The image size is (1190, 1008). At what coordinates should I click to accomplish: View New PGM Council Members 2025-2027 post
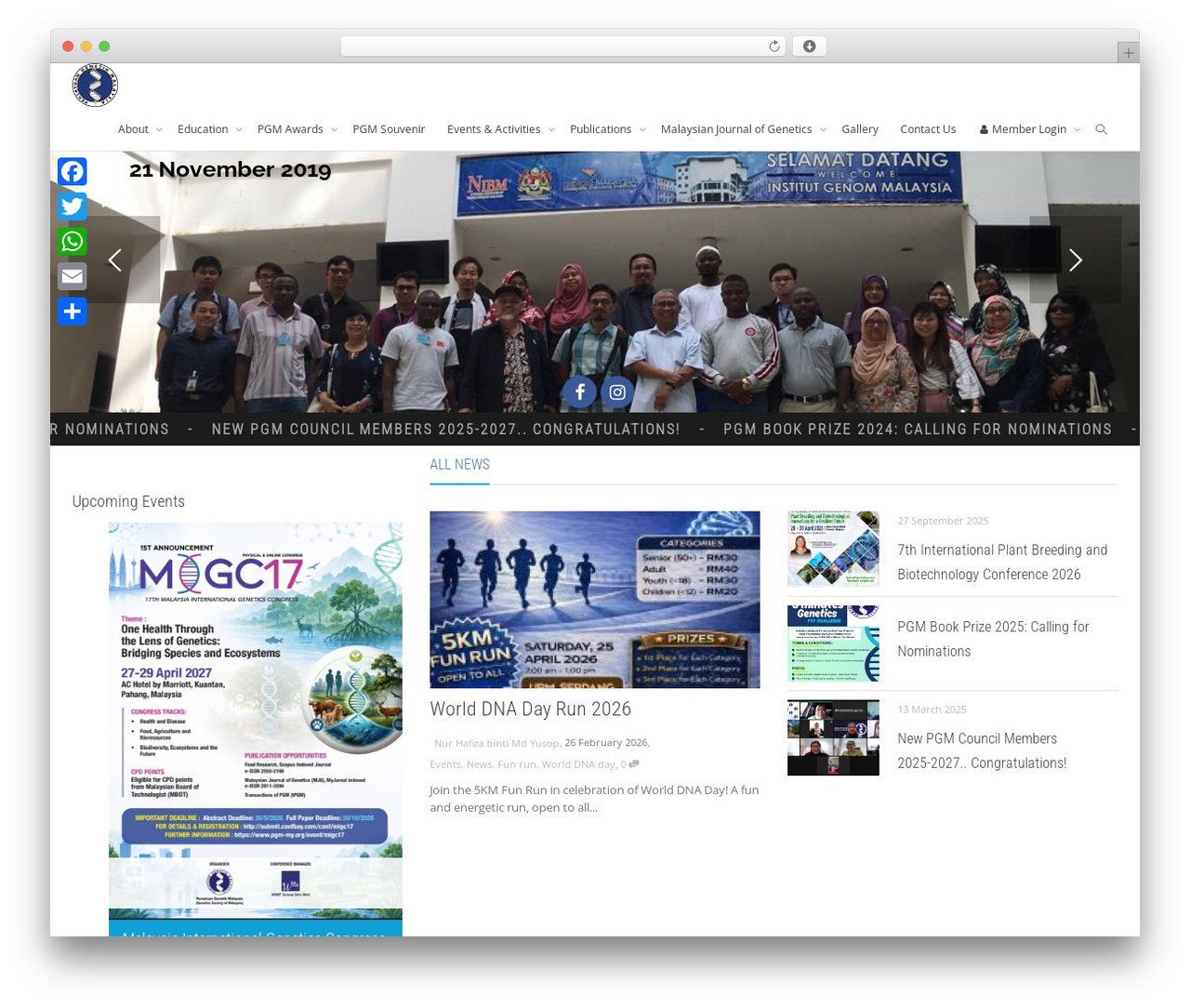point(982,751)
